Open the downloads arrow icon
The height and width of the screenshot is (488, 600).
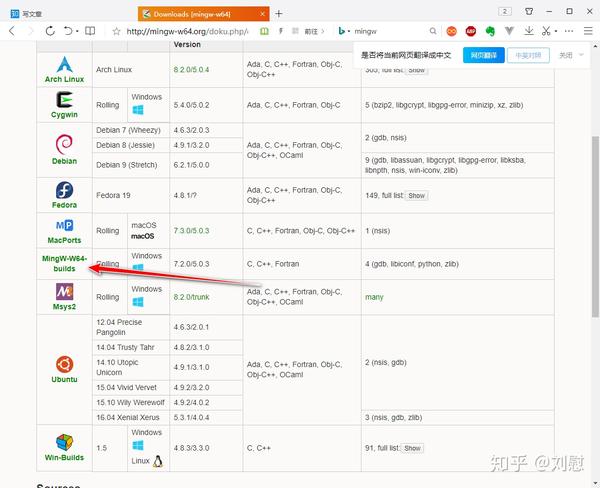(529, 31)
